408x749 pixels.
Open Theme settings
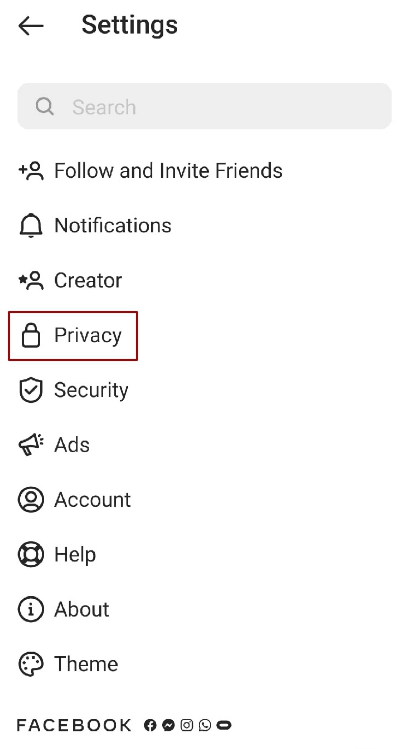coord(86,664)
